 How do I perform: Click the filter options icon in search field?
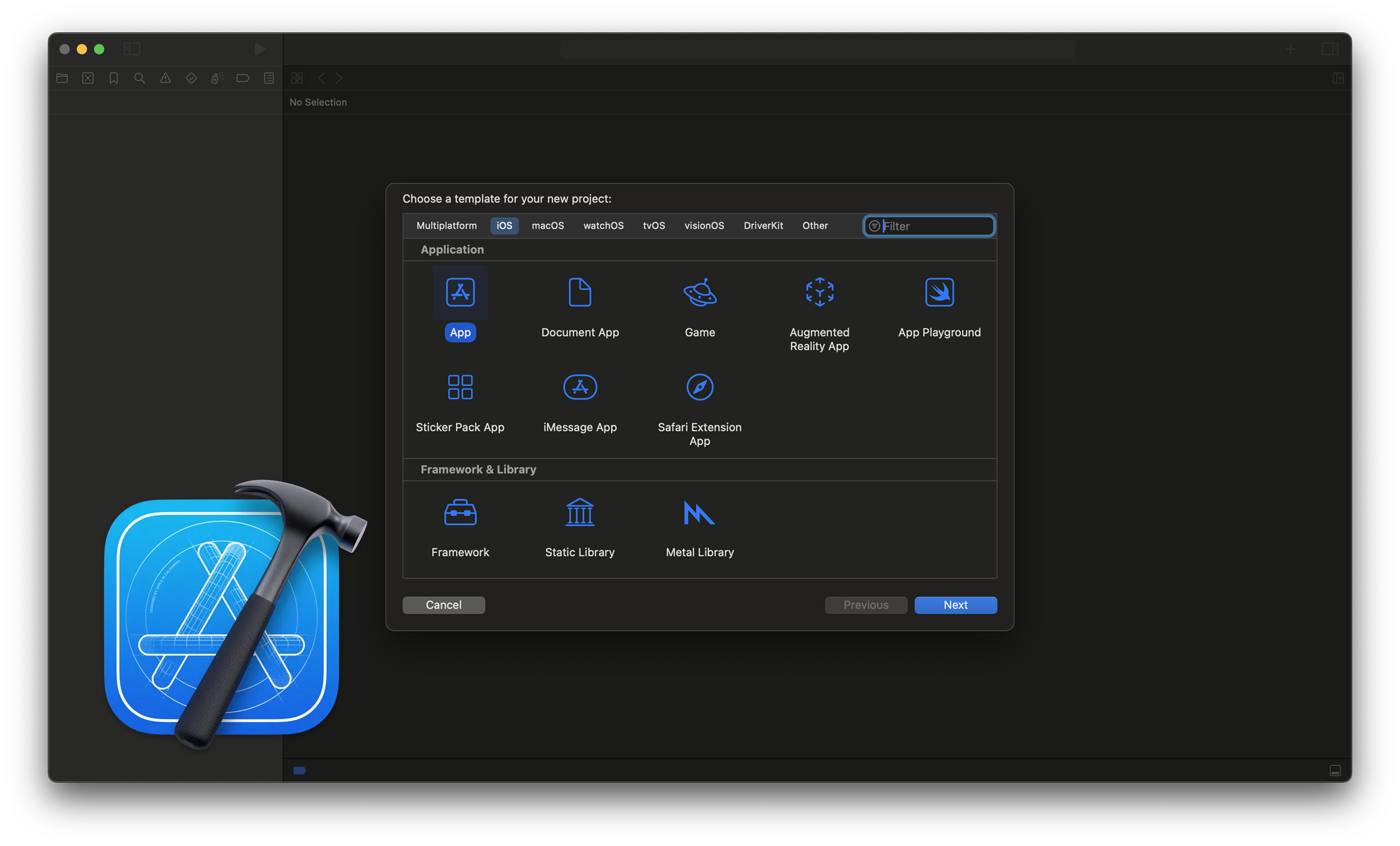click(x=875, y=226)
